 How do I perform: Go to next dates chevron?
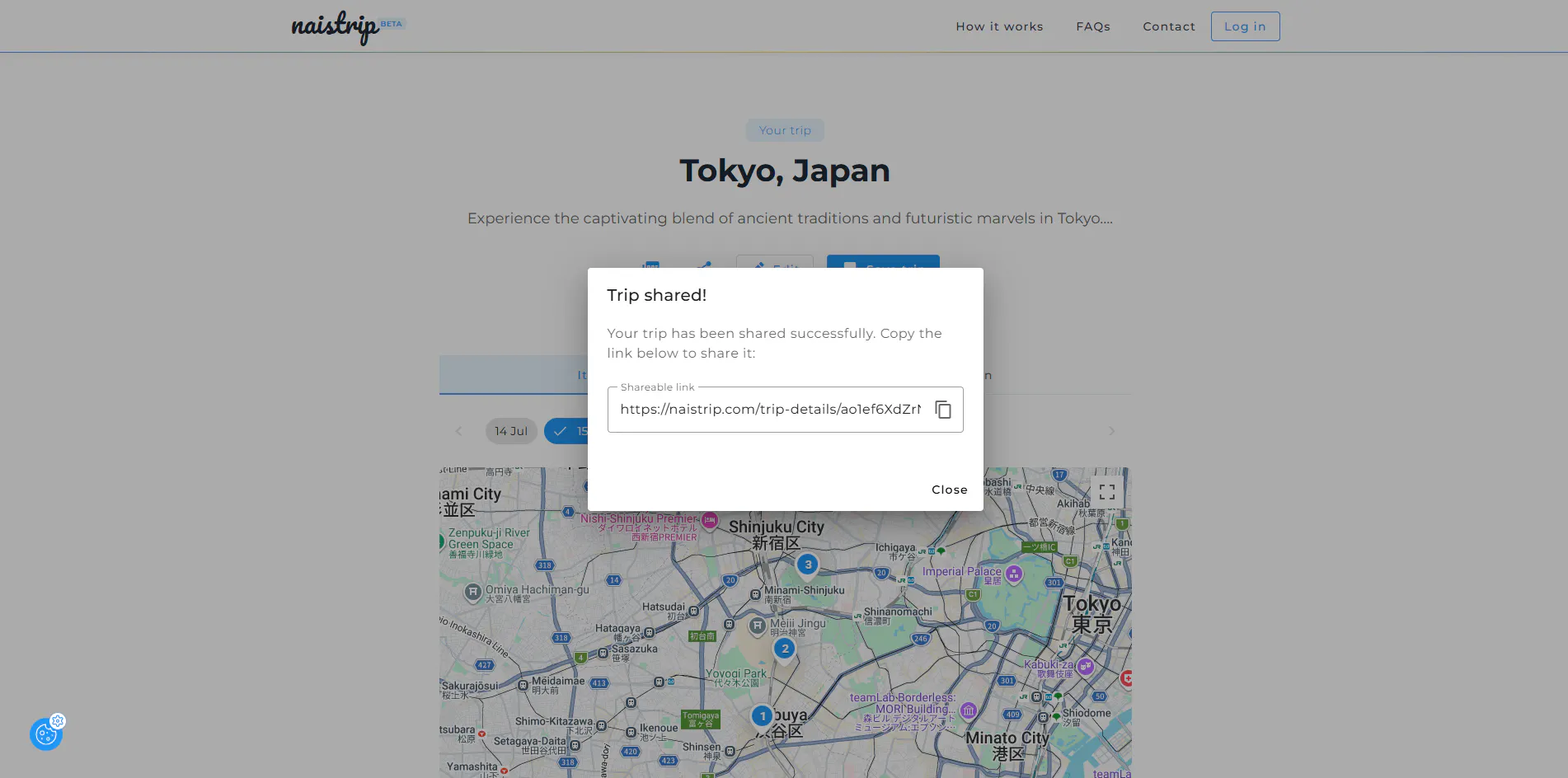click(x=1111, y=431)
